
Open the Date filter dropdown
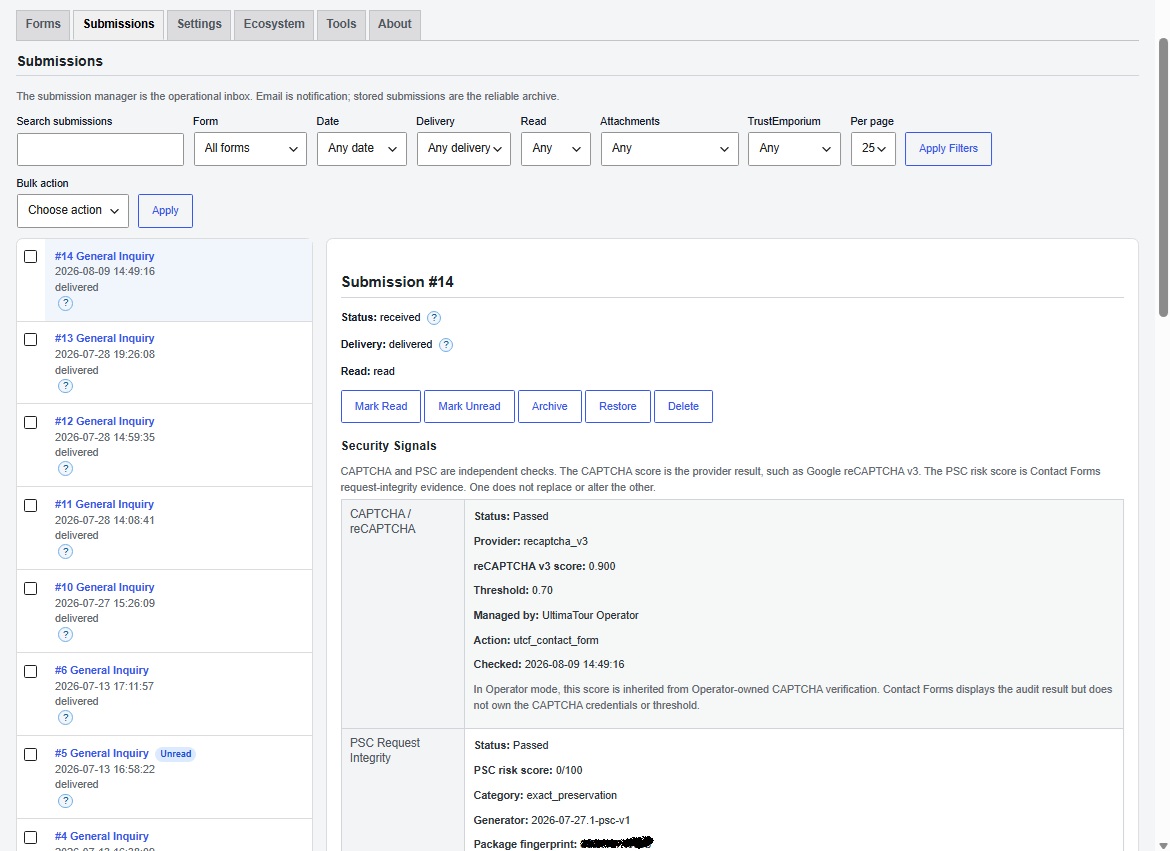click(x=362, y=149)
